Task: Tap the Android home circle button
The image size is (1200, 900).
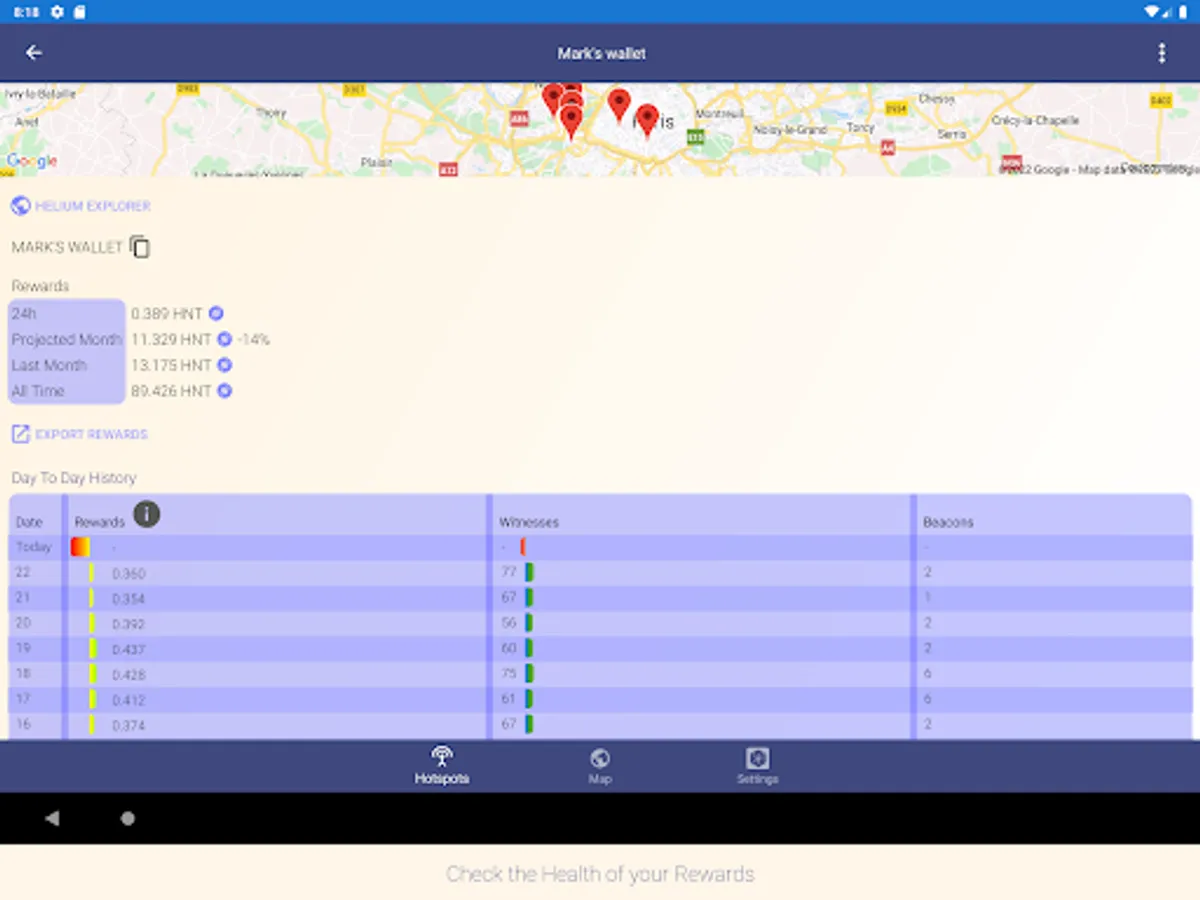Action: click(128, 818)
